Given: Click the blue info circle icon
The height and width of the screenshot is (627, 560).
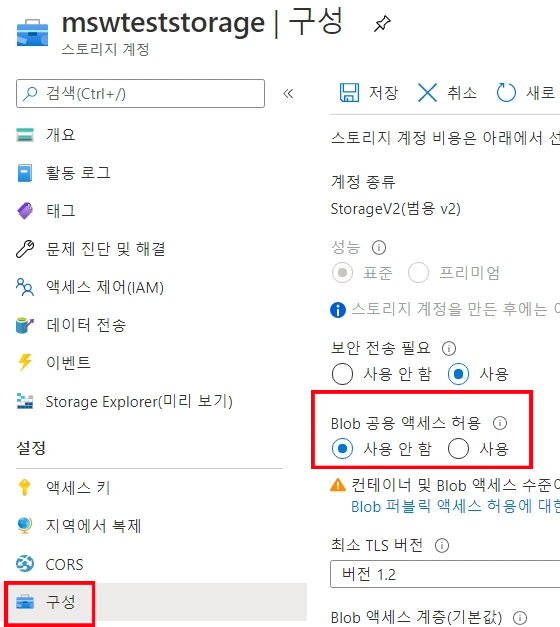Looking at the screenshot, I should point(338,310).
